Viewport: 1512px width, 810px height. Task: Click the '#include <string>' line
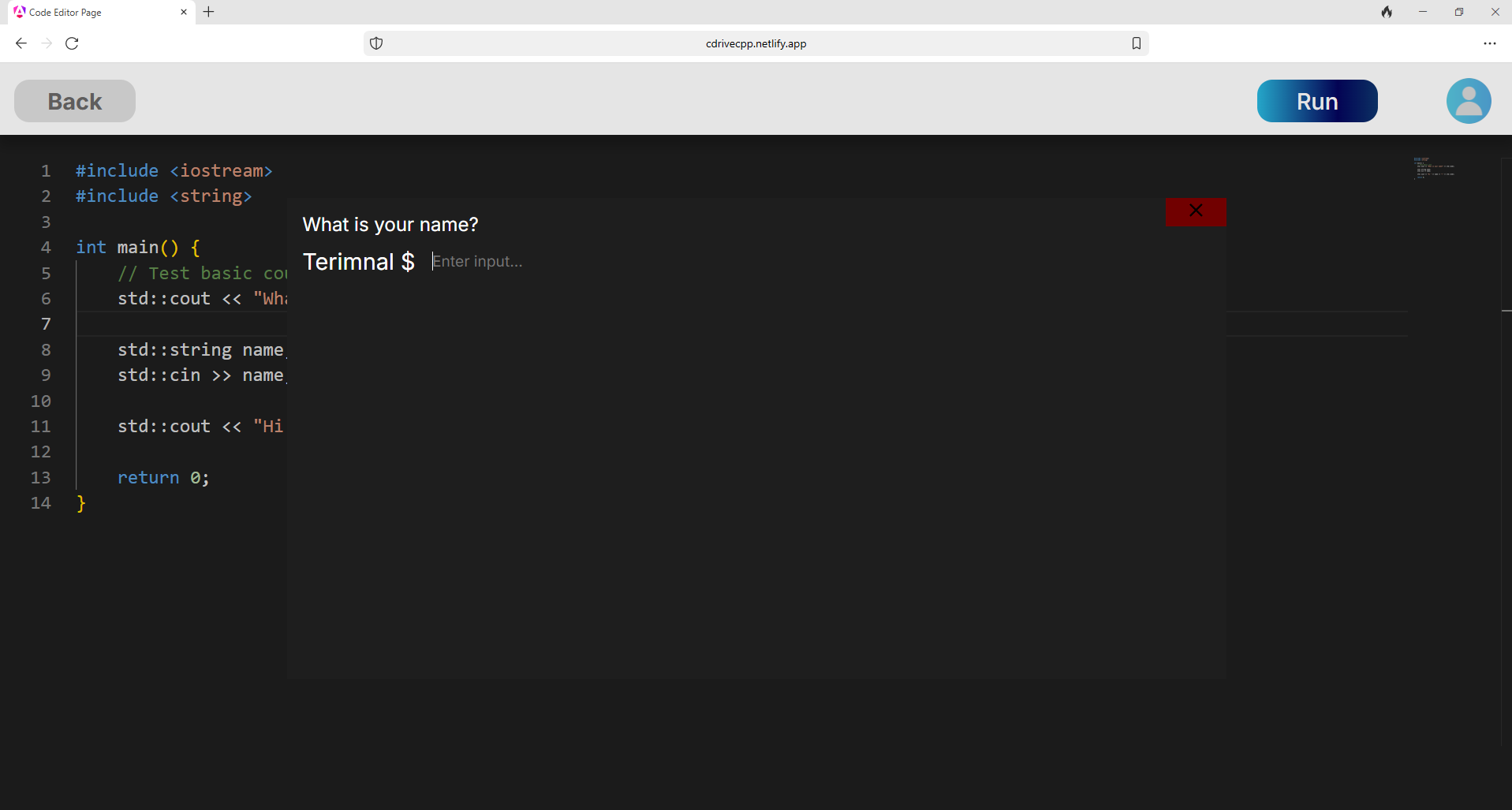pyautogui.click(x=163, y=196)
